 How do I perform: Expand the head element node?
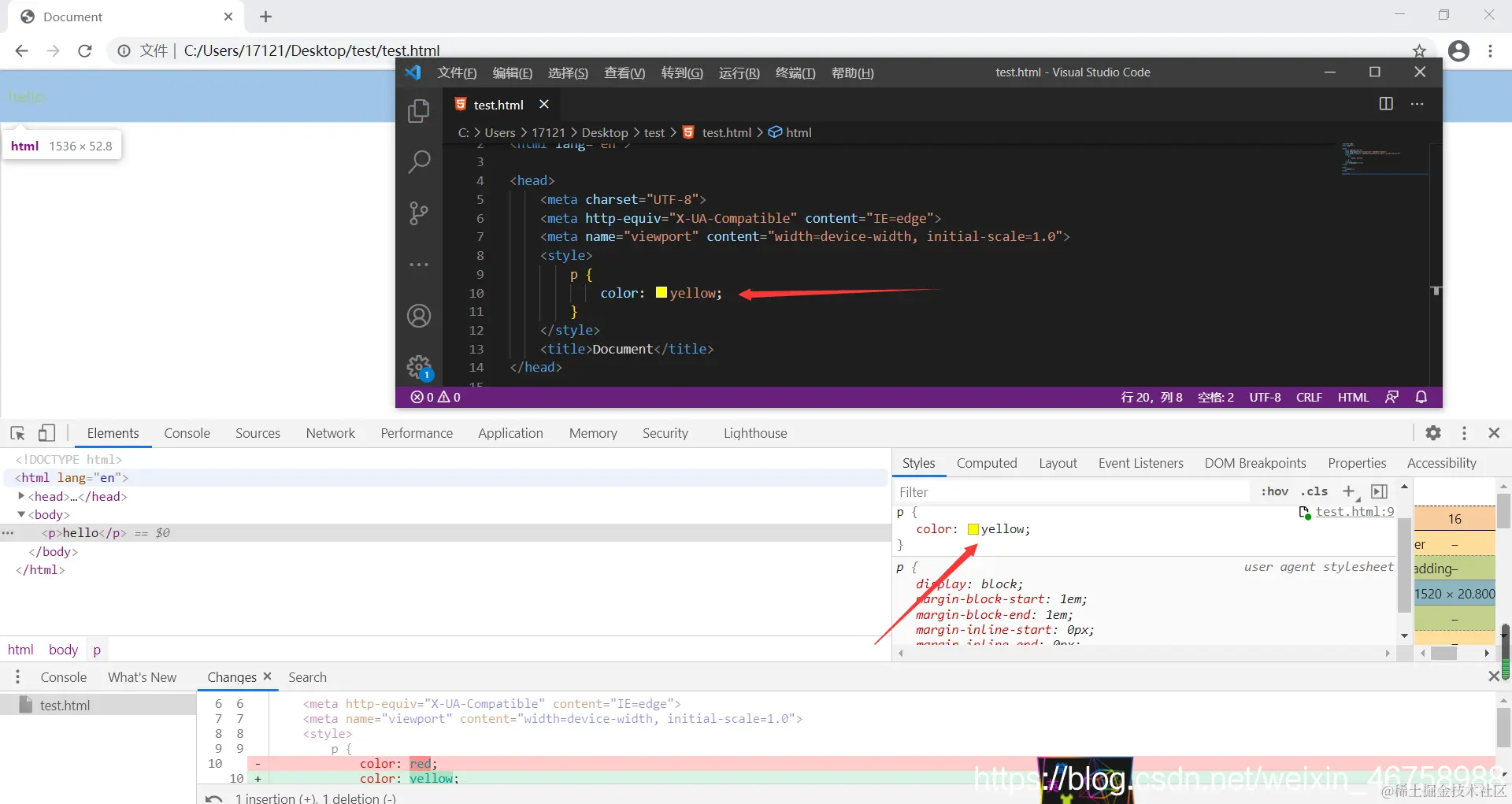(21, 496)
